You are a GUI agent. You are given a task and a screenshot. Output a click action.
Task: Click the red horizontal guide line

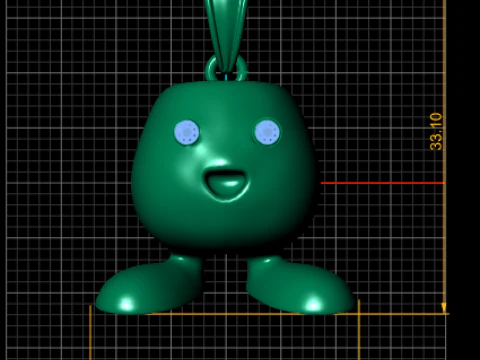point(383,183)
